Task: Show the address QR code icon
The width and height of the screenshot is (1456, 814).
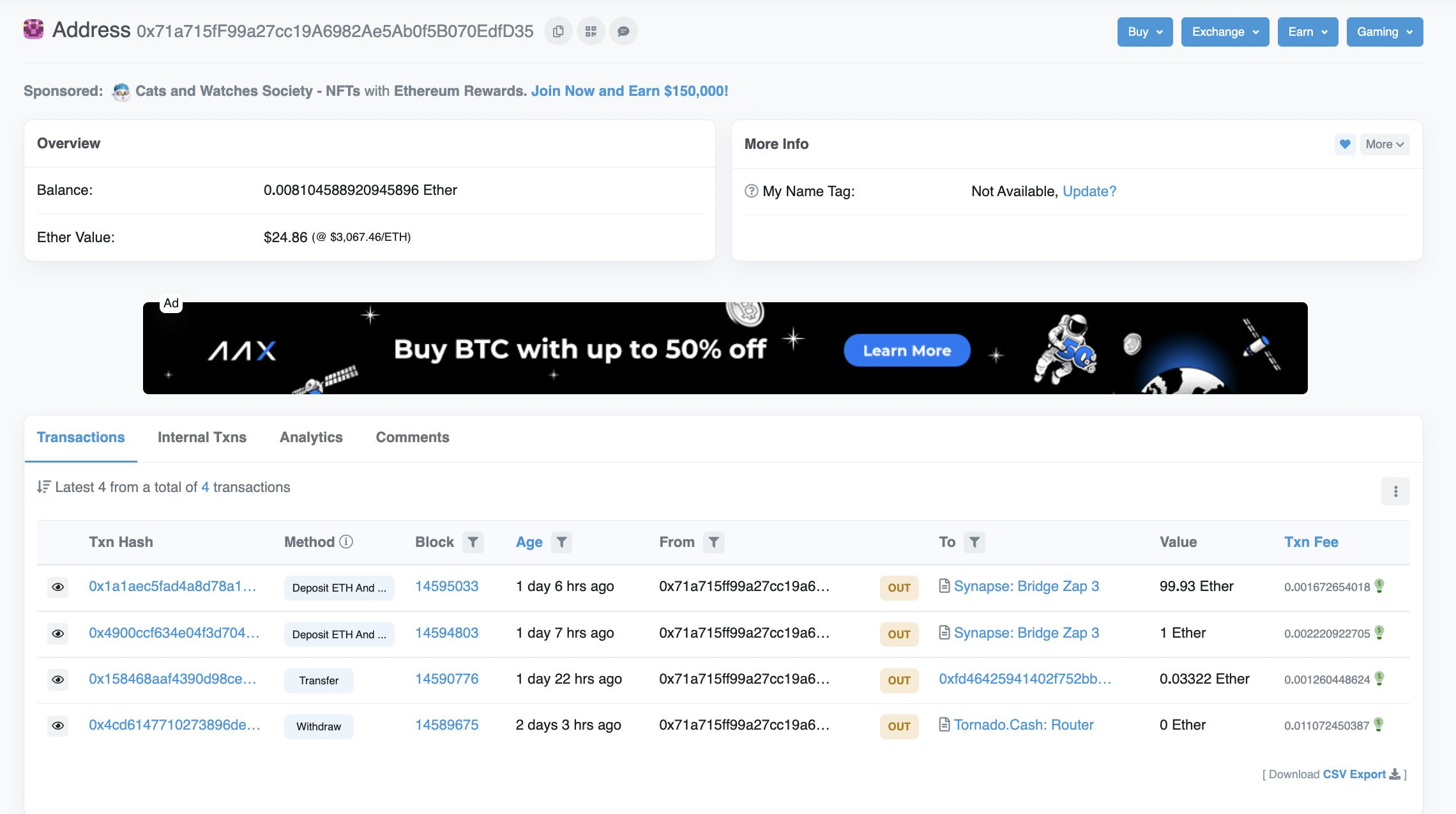Action: pyautogui.click(x=591, y=31)
